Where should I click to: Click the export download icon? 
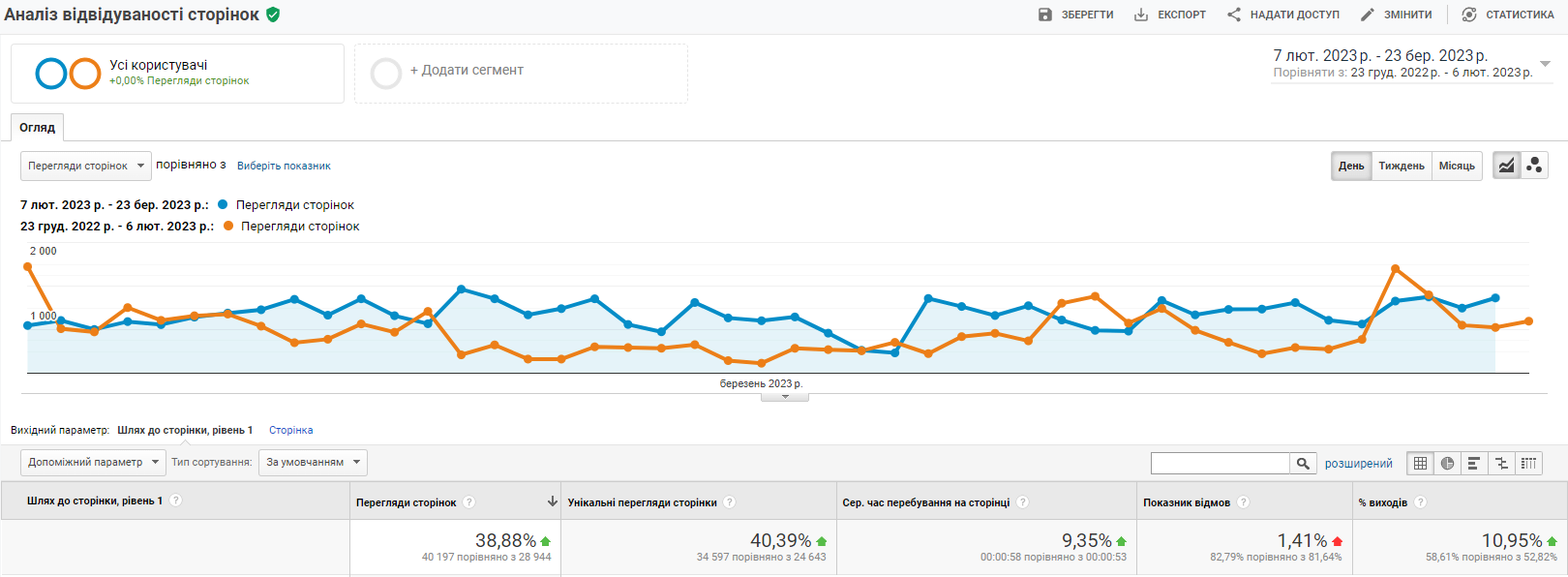point(1141,15)
